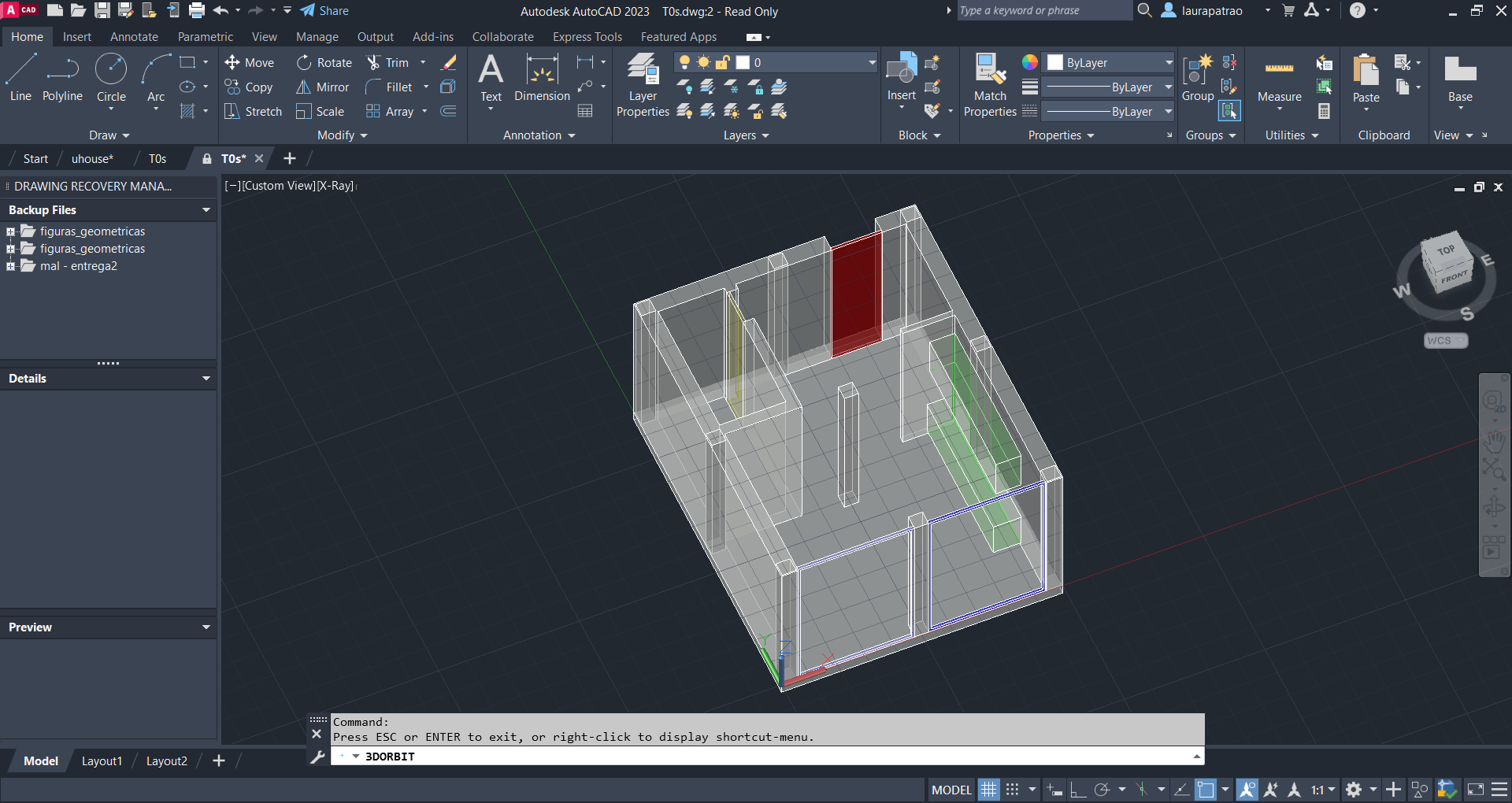Switch to the uhouse* drawing tab
Viewport: 1512px width, 803px height.
point(92,158)
